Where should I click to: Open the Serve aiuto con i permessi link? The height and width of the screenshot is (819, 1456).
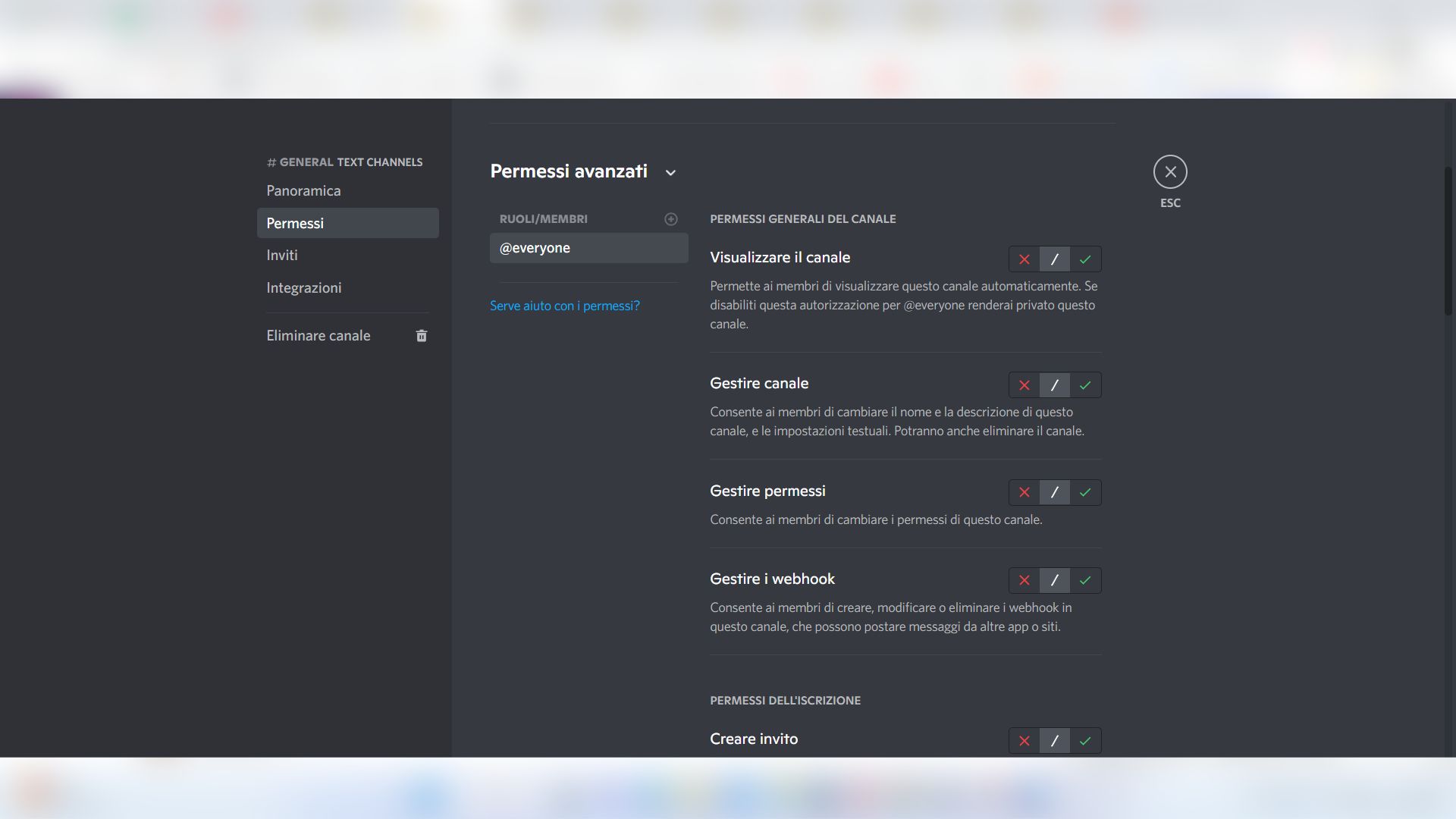point(564,306)
